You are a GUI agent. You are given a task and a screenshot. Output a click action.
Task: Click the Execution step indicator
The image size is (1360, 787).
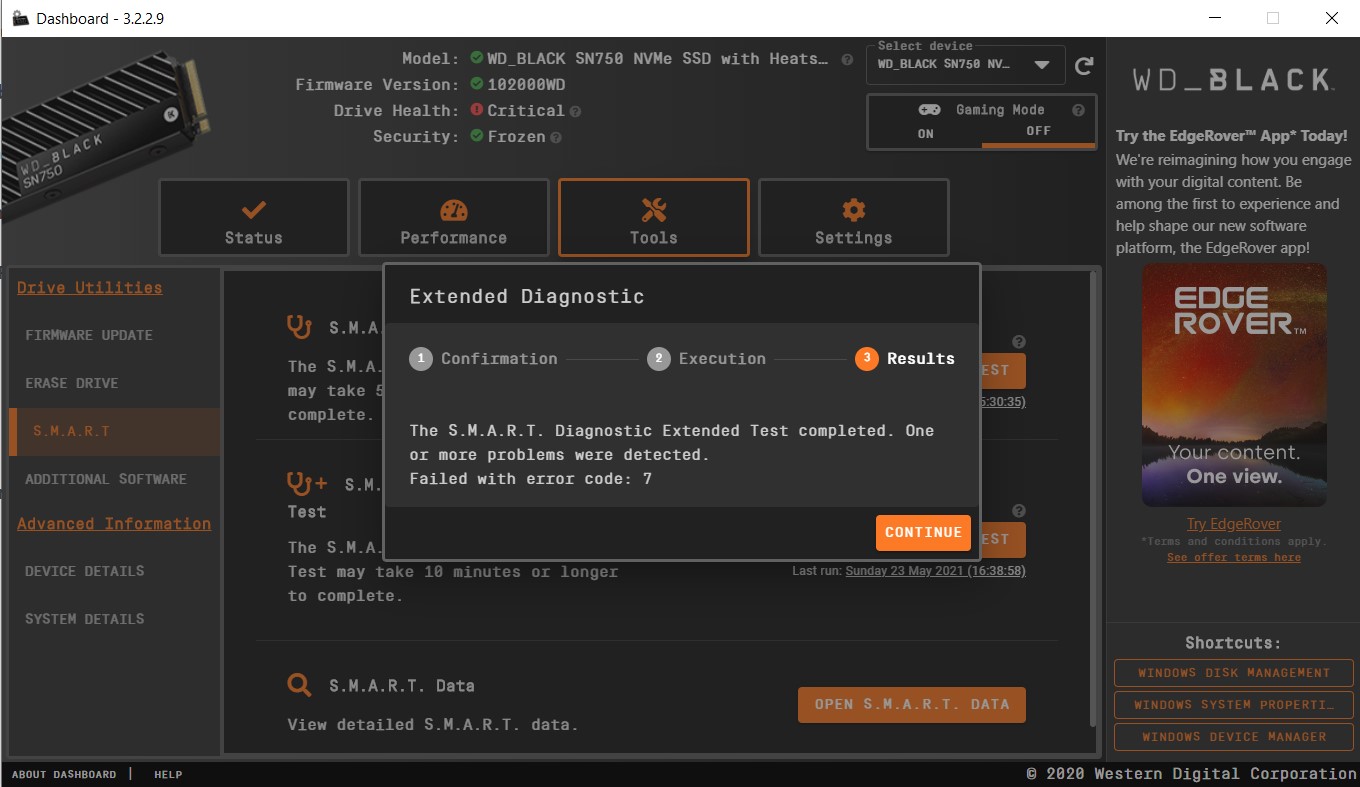707,358
